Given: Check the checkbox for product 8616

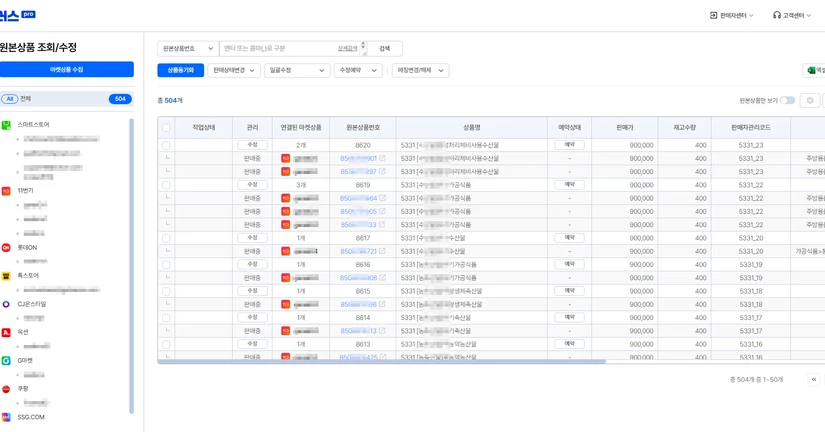Looking at the screenshot, I should pyautogui.click(x=166, y=265).
